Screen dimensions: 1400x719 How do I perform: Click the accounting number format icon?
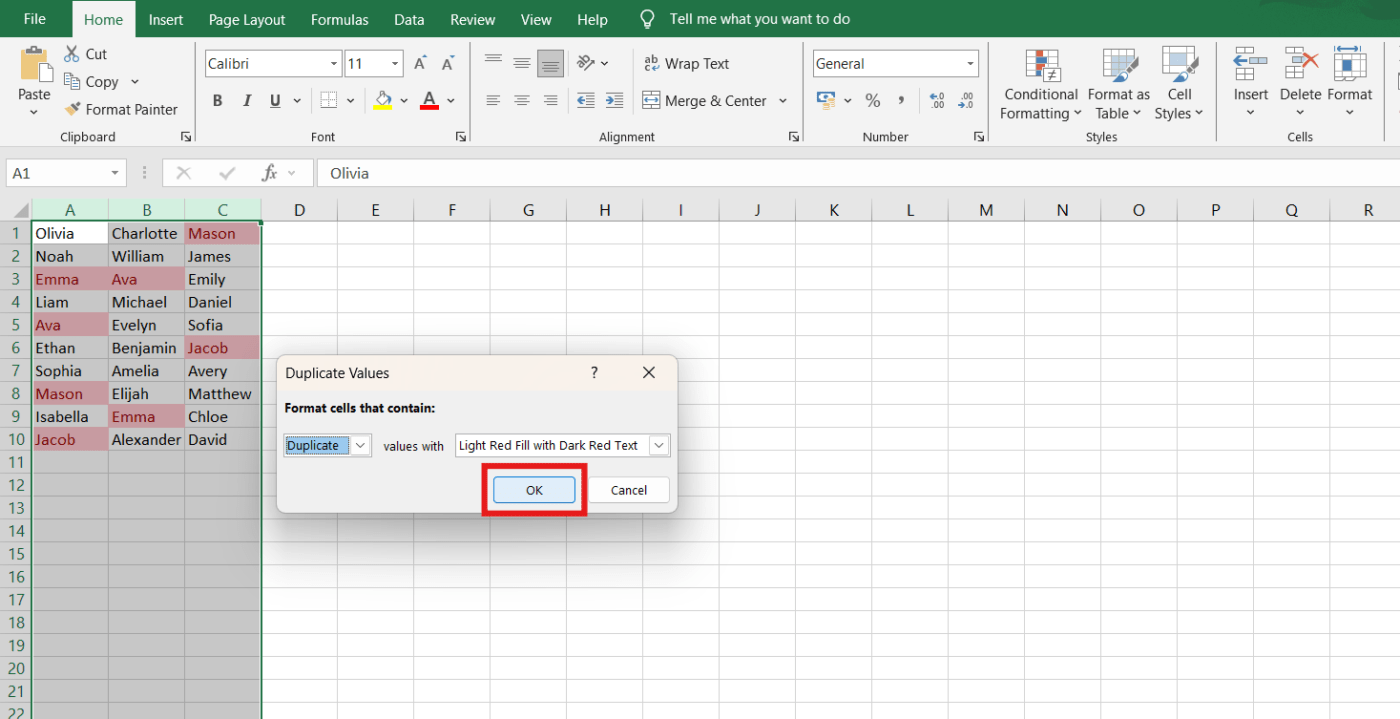pyautogui.click(x=826, y=101)
